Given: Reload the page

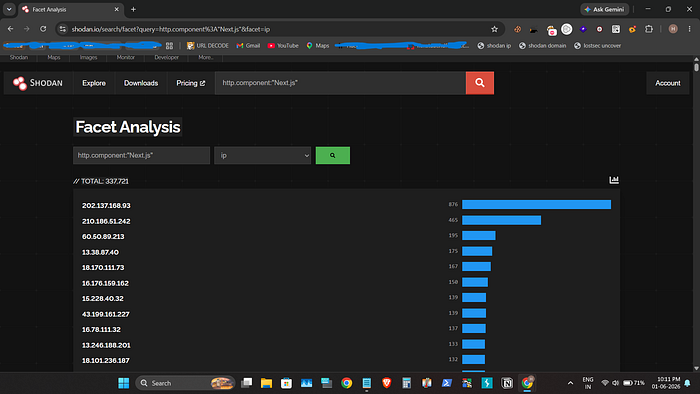Looking at the screenshot, I should point(43,29).
